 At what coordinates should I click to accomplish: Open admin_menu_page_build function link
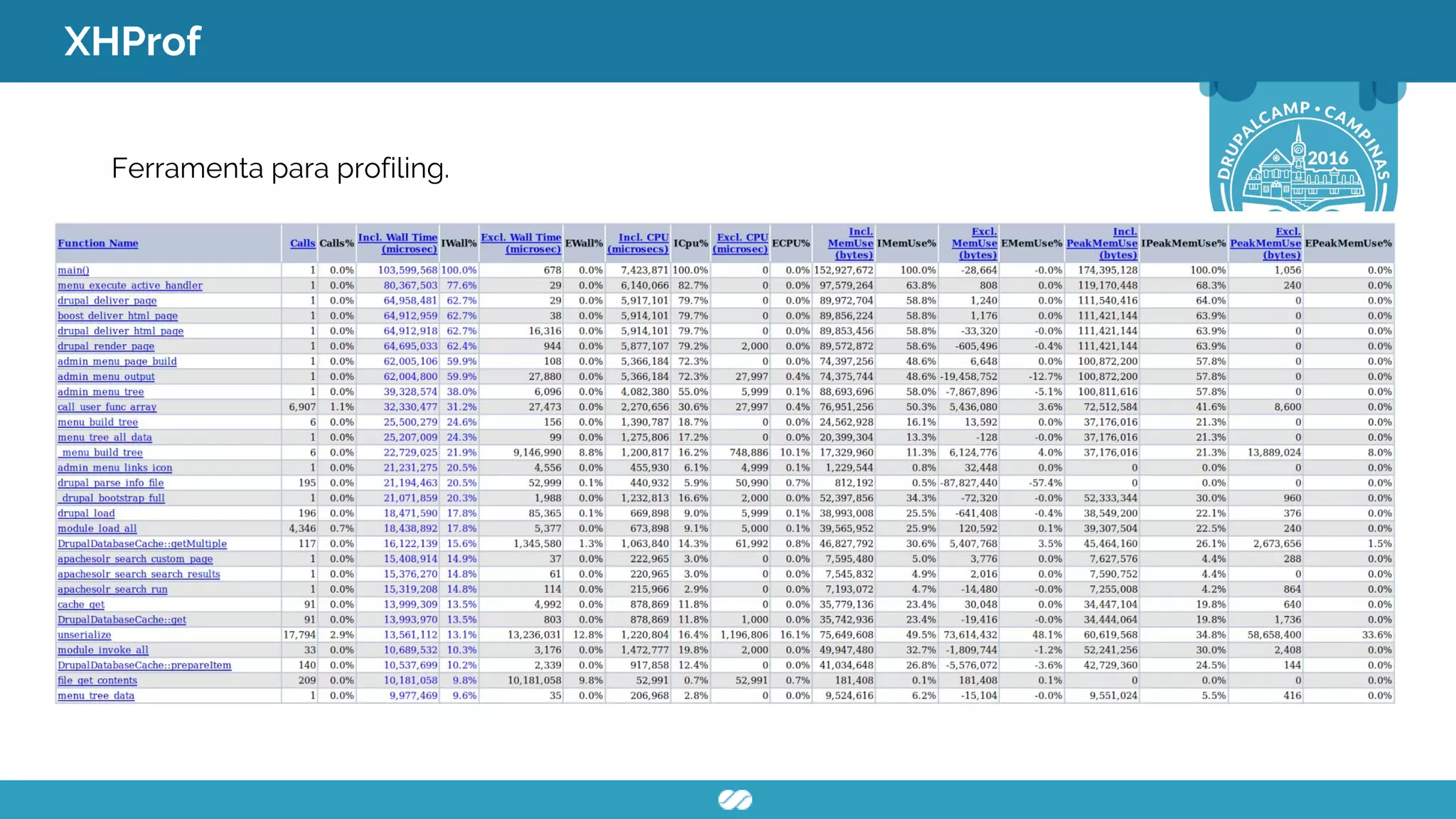coord(117,361)
